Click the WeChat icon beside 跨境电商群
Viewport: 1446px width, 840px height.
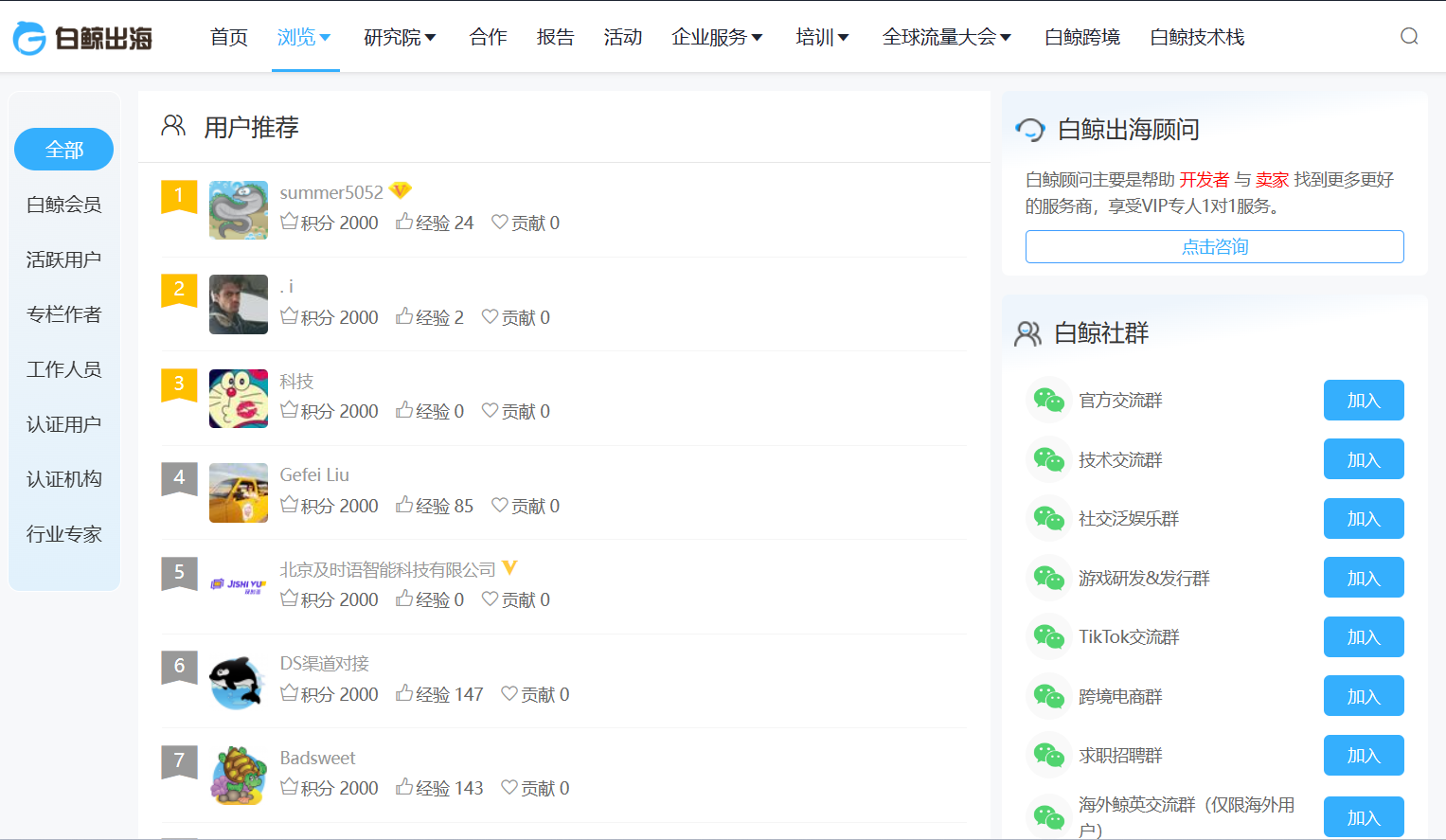tap(1048, 696)
